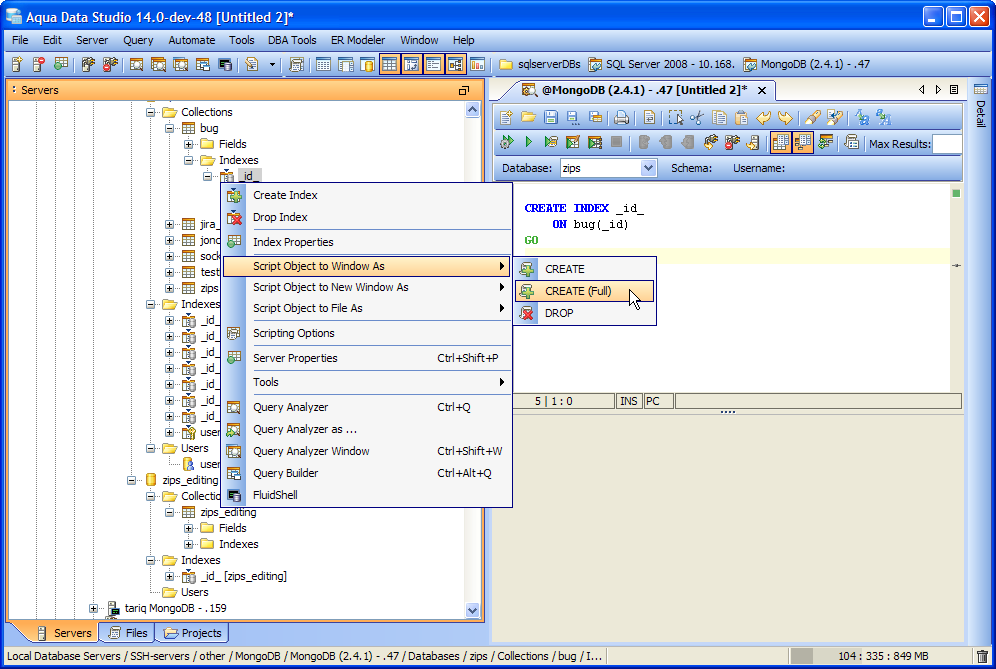996x669 pixels.
Task: Click the SQL Server 2008 shortcut in the toolbar
Action: point(661,64)
